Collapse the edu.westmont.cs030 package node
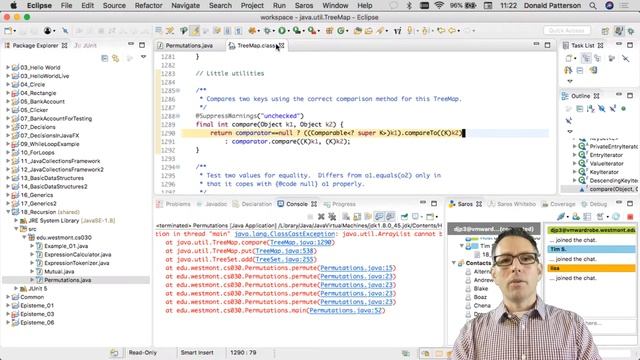 [24, 238]
